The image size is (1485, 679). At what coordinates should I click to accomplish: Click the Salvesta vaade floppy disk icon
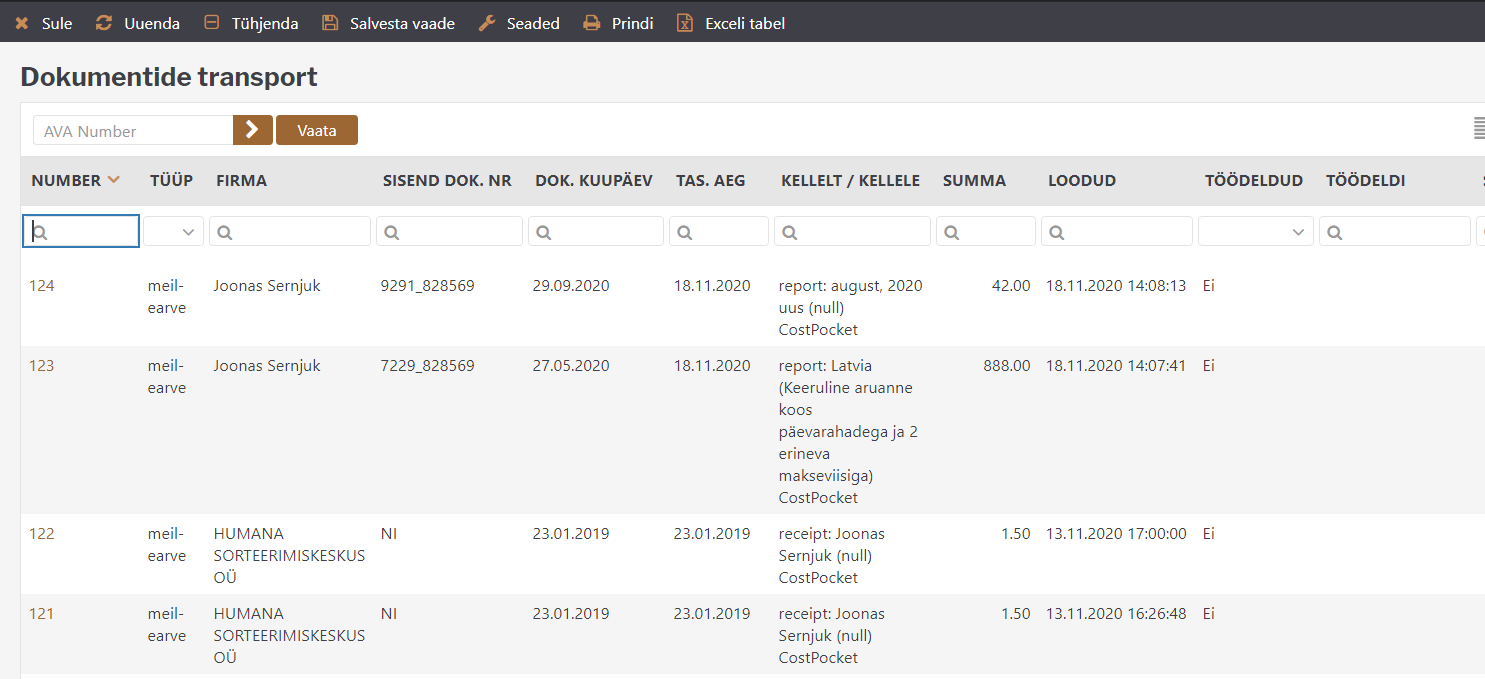coord(330,22)
